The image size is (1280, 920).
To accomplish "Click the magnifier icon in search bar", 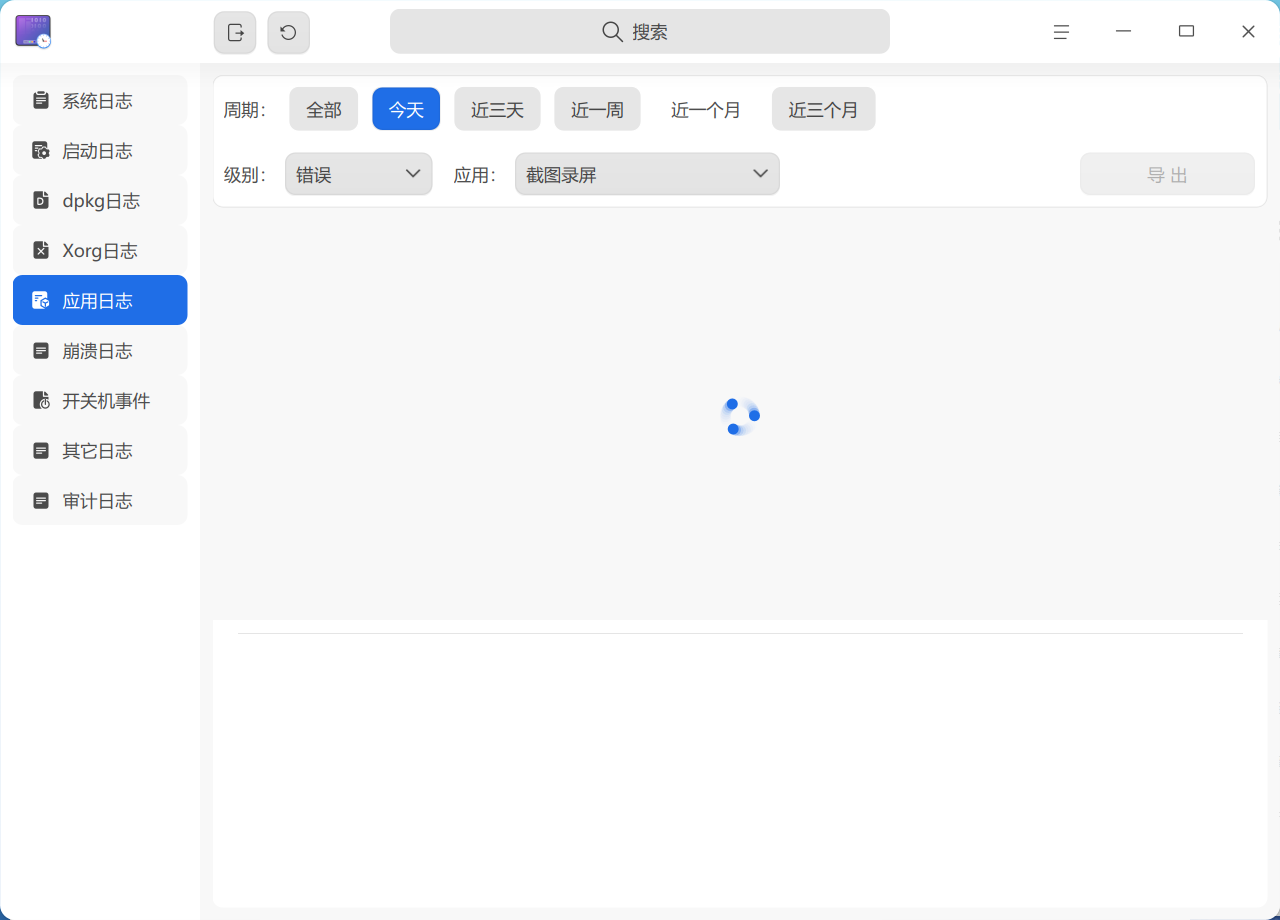I will click(x=613, y=32).
